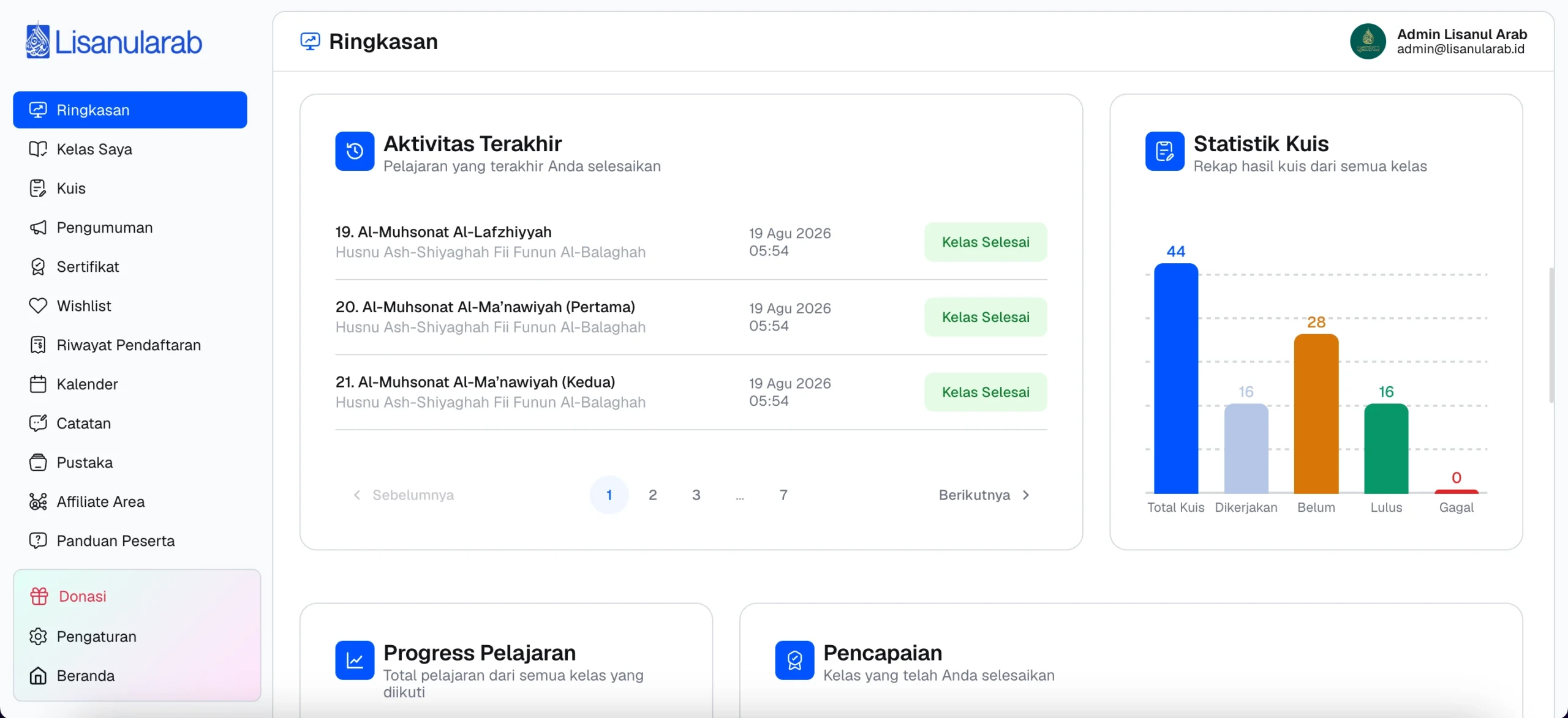This screenshot has width=1568, height=718.
Task: Open the Sertifikat menu item
Action: tap(130, 266)
